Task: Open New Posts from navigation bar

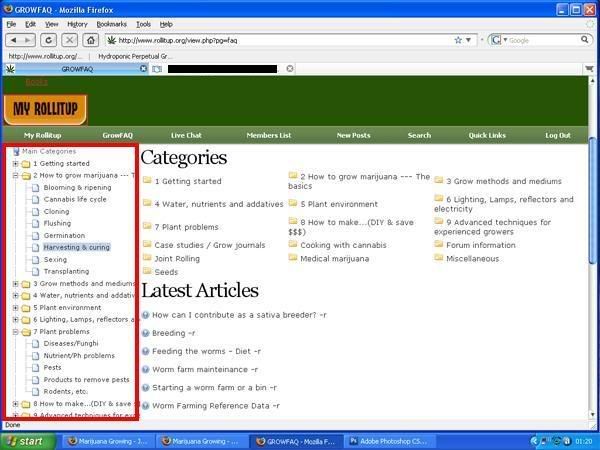Action: tap(353, 135)
